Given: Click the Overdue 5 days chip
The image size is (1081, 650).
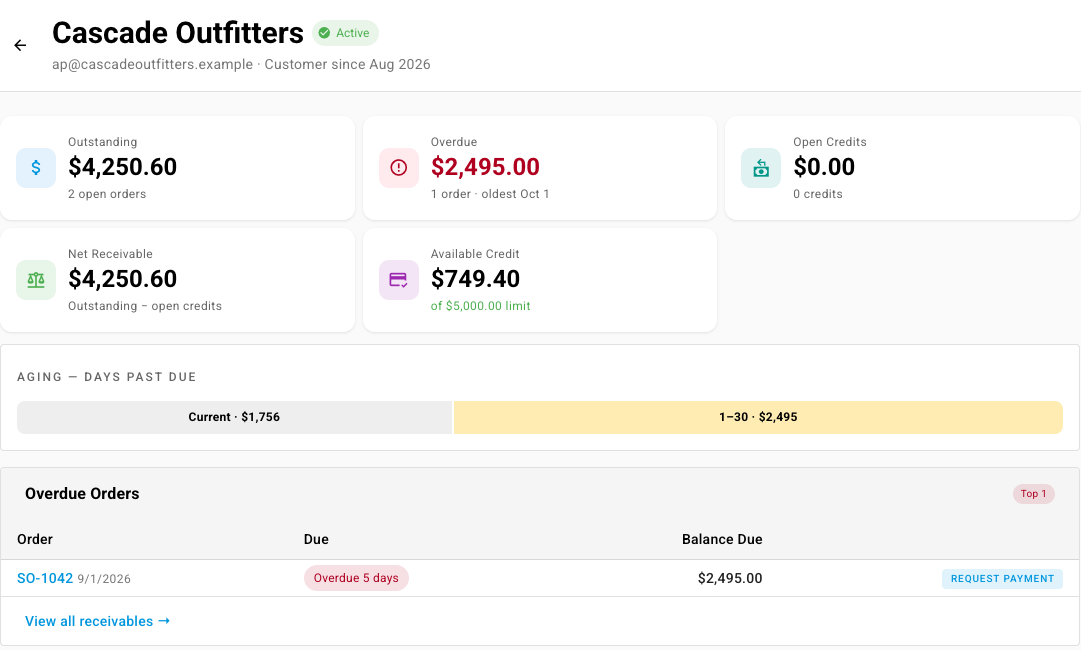Looking at the screenshot, I should pyautogui.click(x=356, y=578).
